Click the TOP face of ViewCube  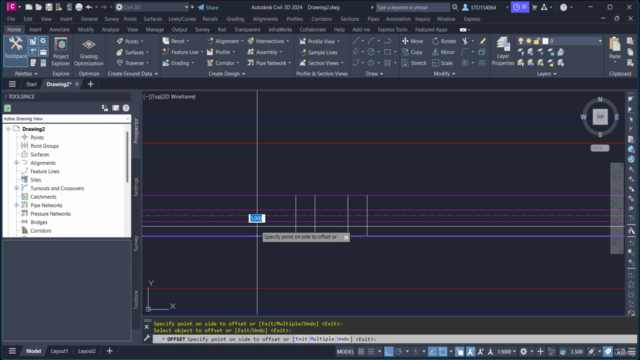pos(600,117)
